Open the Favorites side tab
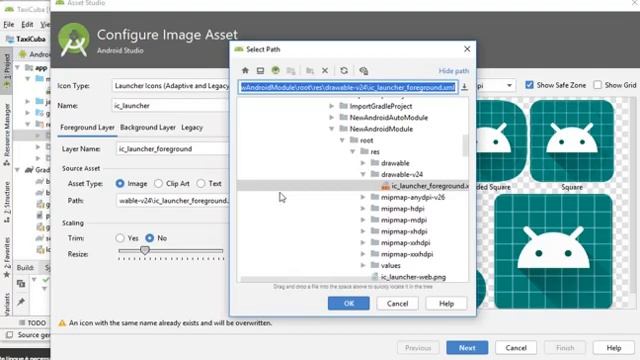Viewport: 640px width, 360px height. [x=7, y=257]
